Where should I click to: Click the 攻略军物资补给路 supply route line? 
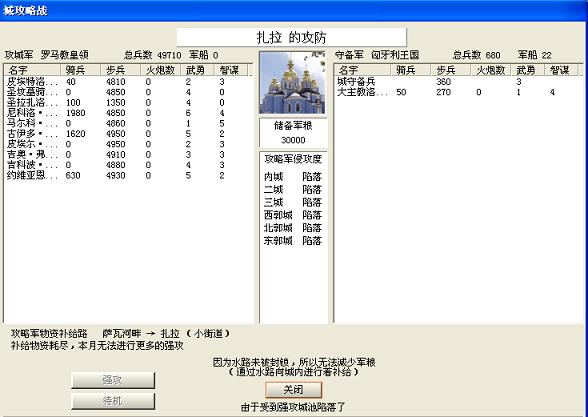point(121,333)
